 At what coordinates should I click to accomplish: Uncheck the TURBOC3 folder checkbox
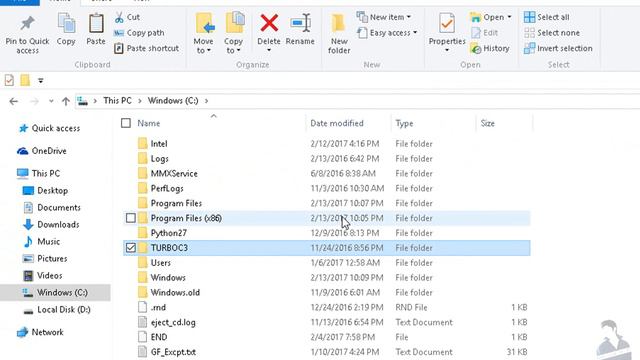tap(131, 248)
